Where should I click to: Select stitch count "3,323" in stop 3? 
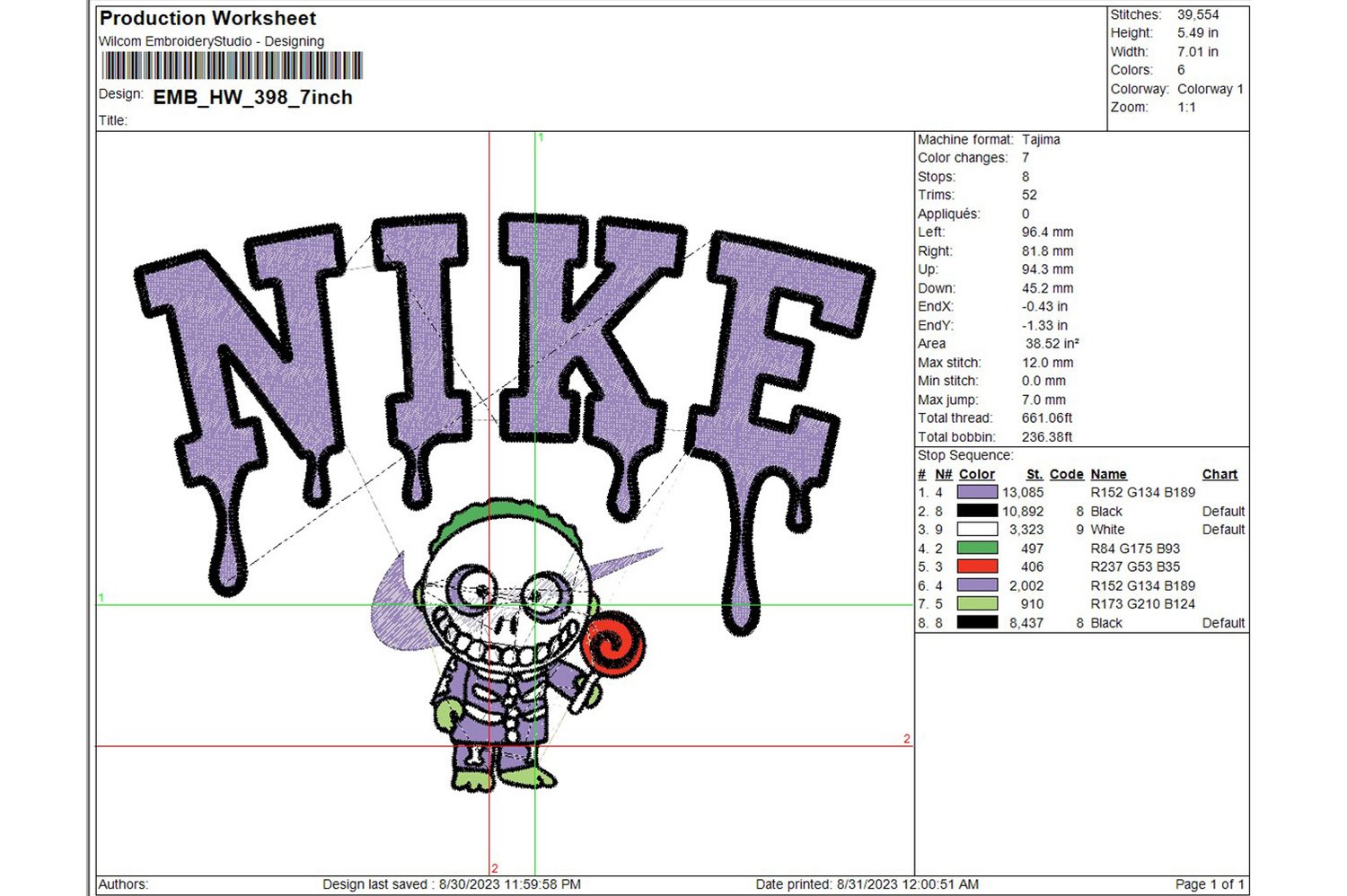pyautogui.click(x=1026, y=530)
